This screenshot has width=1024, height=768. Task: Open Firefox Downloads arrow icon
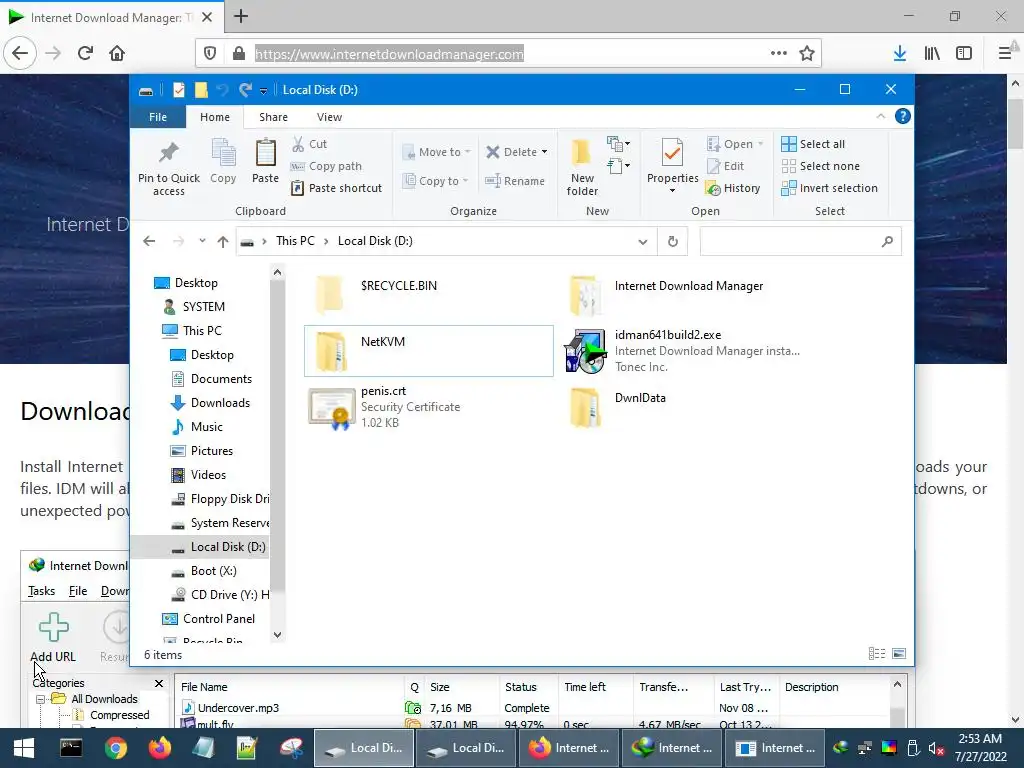900,53
